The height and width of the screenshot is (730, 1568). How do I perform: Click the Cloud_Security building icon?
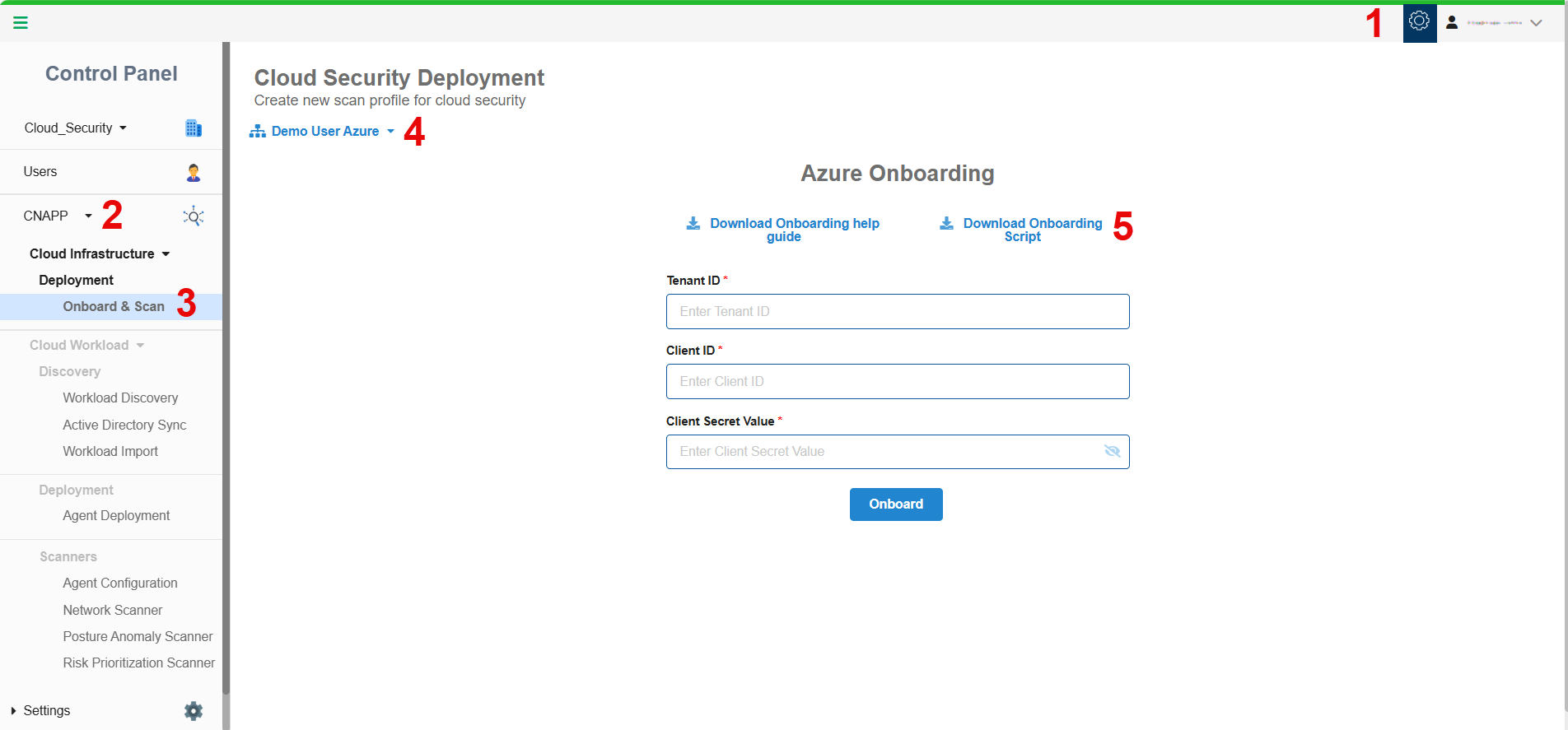coord(194,128)
